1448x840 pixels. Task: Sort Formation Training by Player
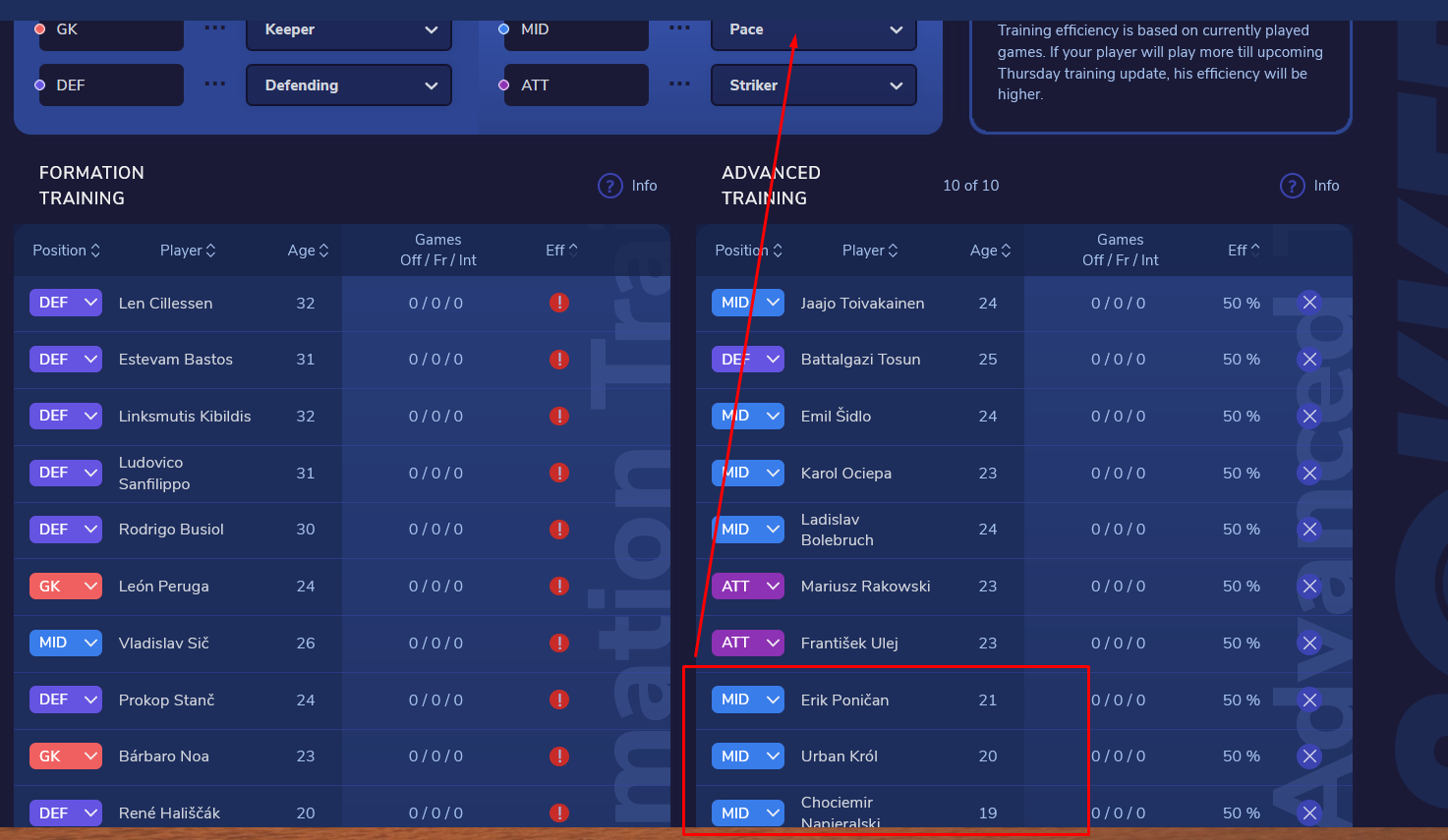point(188,251)
